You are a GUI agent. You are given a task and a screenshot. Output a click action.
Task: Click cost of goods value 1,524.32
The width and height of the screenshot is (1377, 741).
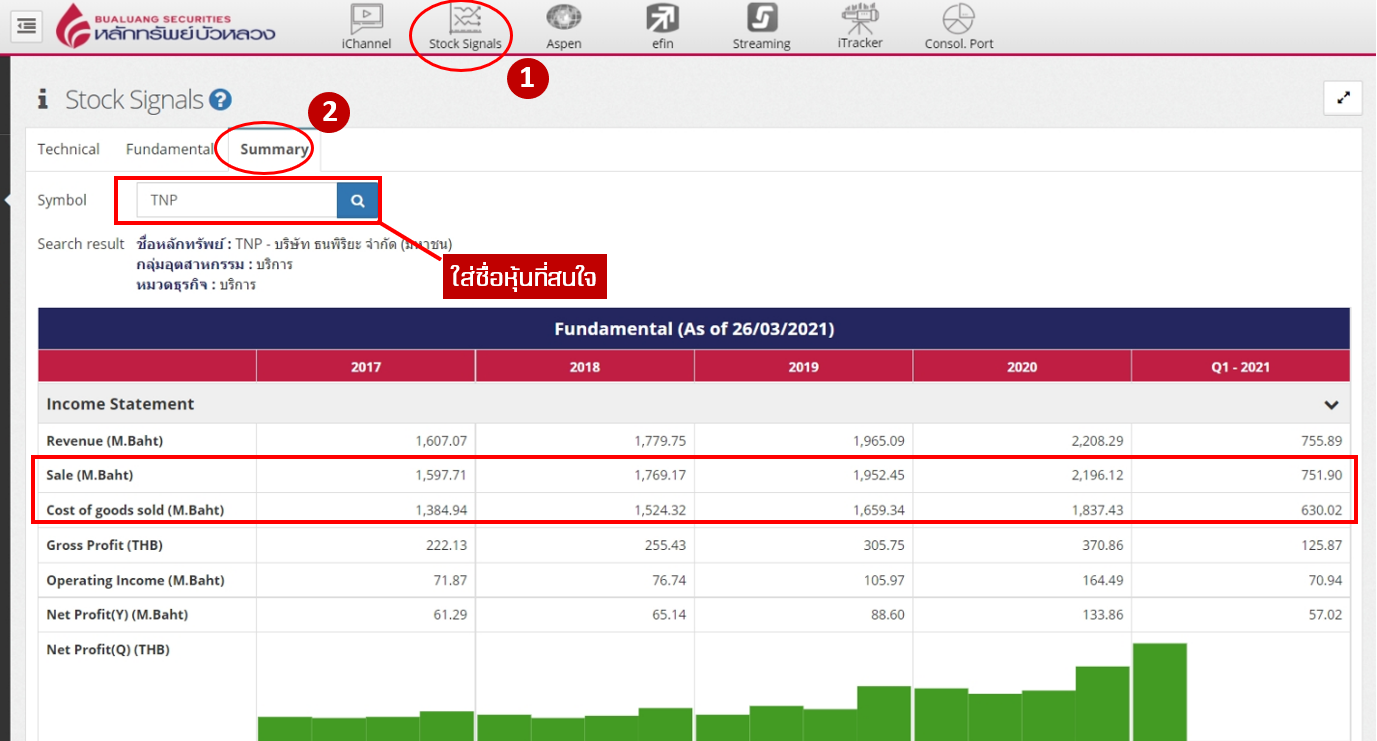[x=660, y=510]
